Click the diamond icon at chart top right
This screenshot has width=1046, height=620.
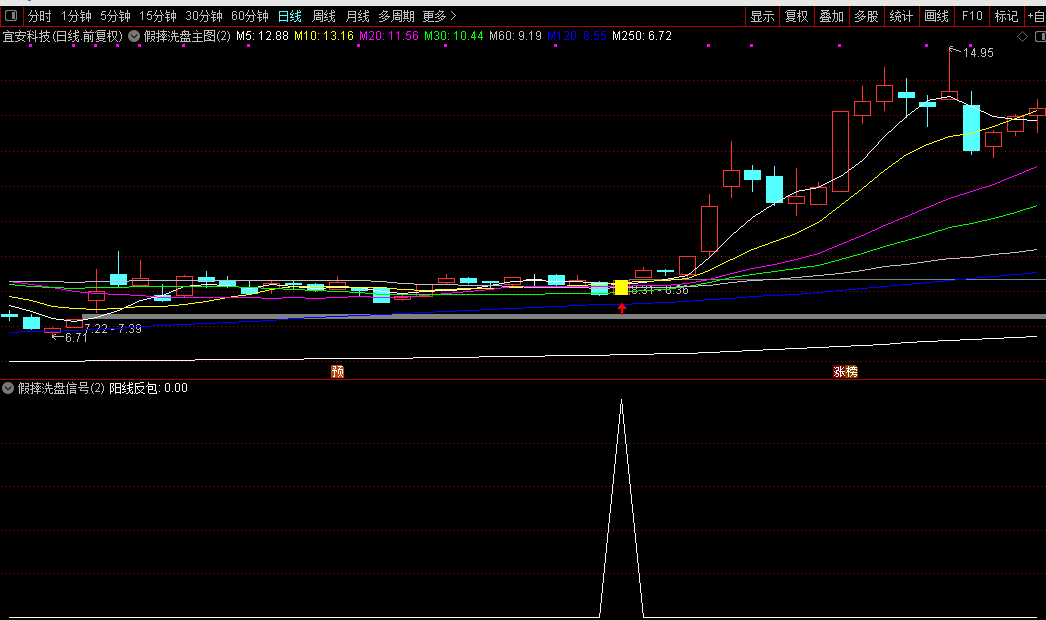[x=1022, y=36]
